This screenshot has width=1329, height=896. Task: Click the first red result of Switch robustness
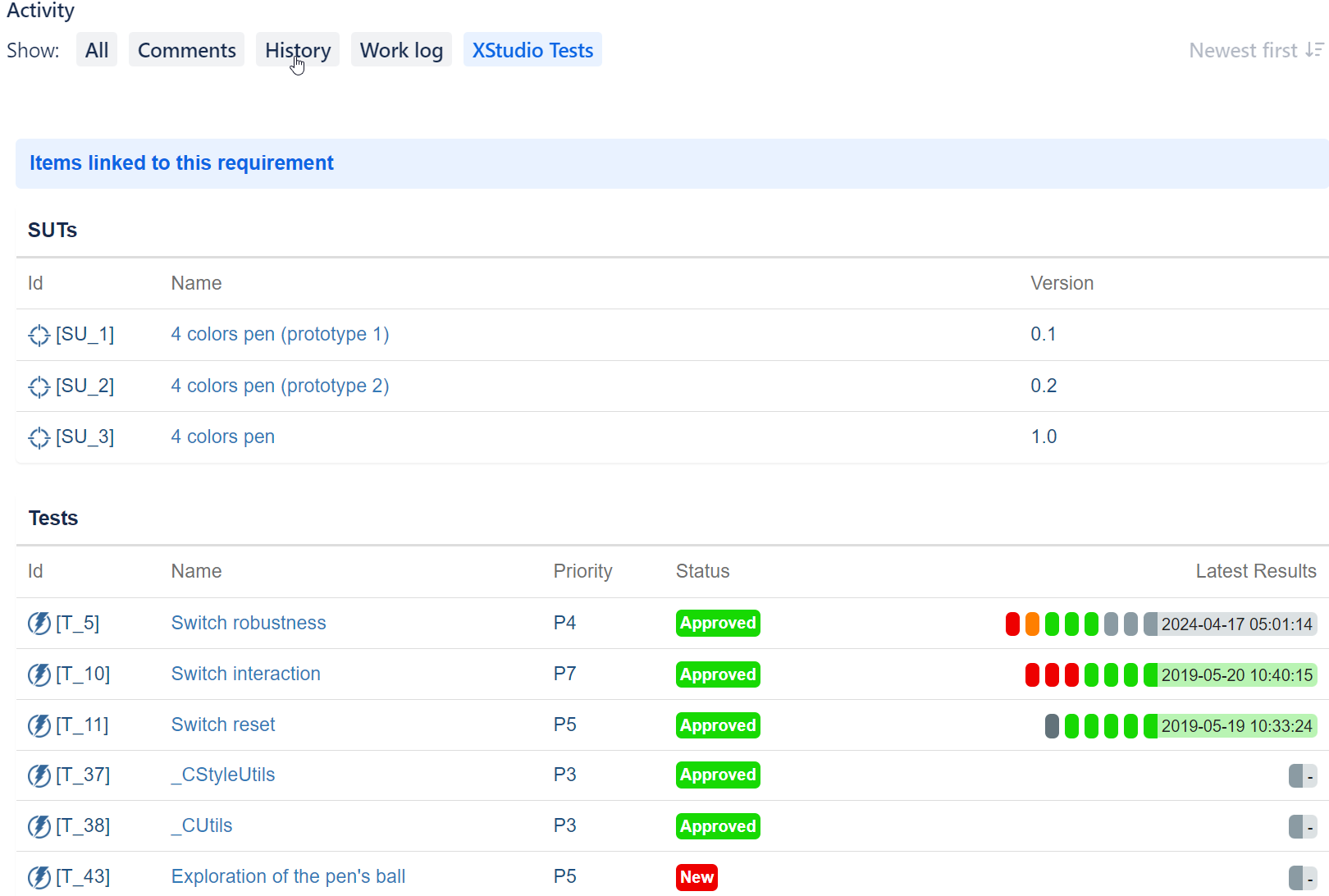tap(1012, 624)
